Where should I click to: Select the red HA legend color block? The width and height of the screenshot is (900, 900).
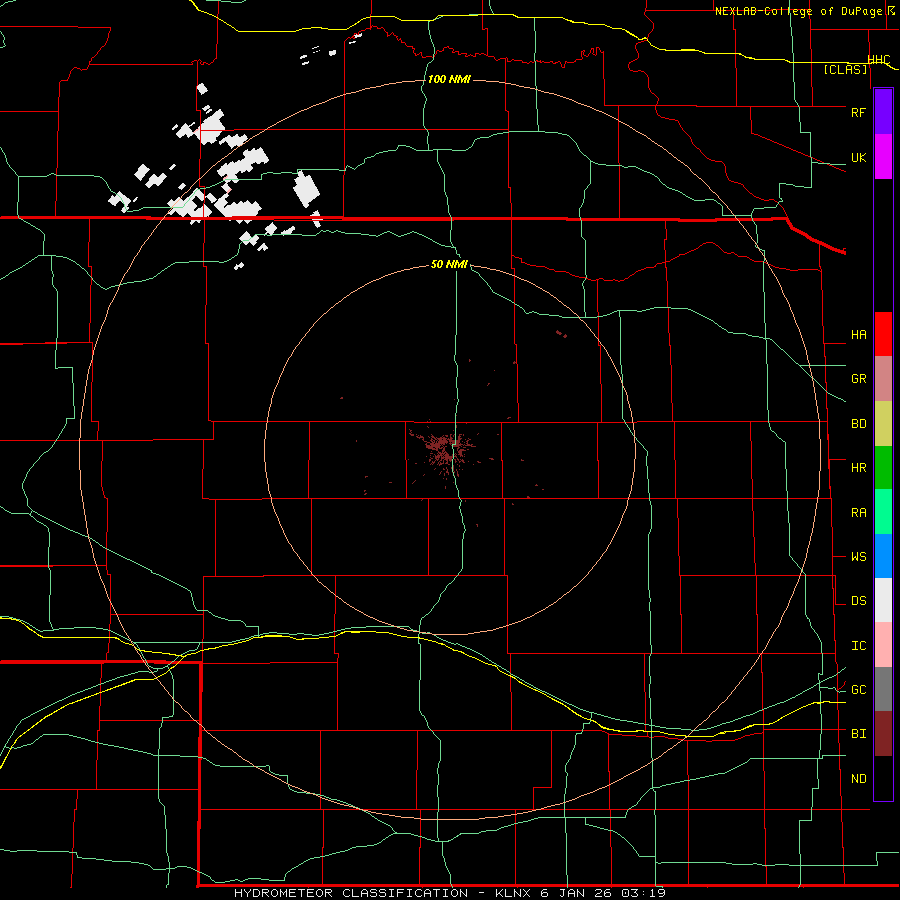tap(883, 334)
